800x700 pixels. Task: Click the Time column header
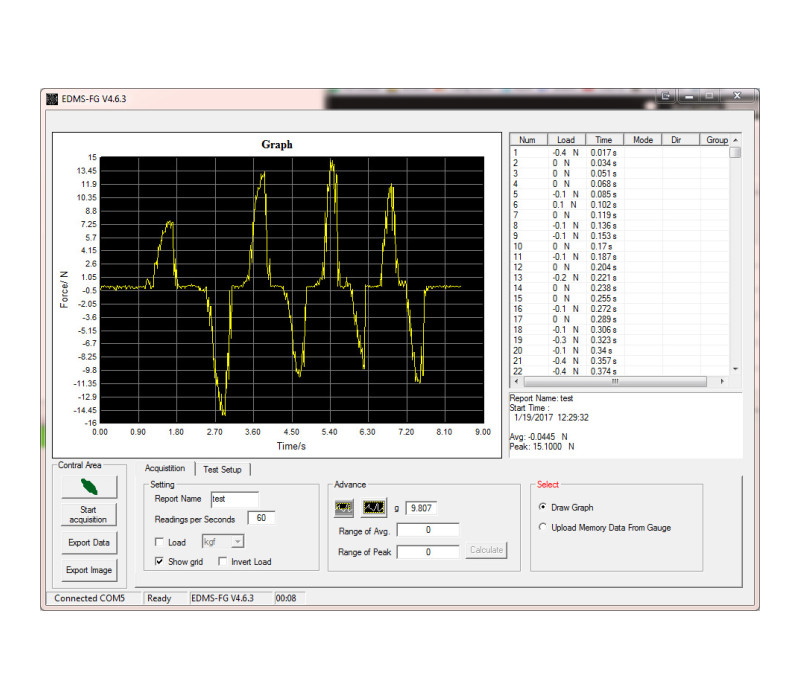click(x=604, y=140)
